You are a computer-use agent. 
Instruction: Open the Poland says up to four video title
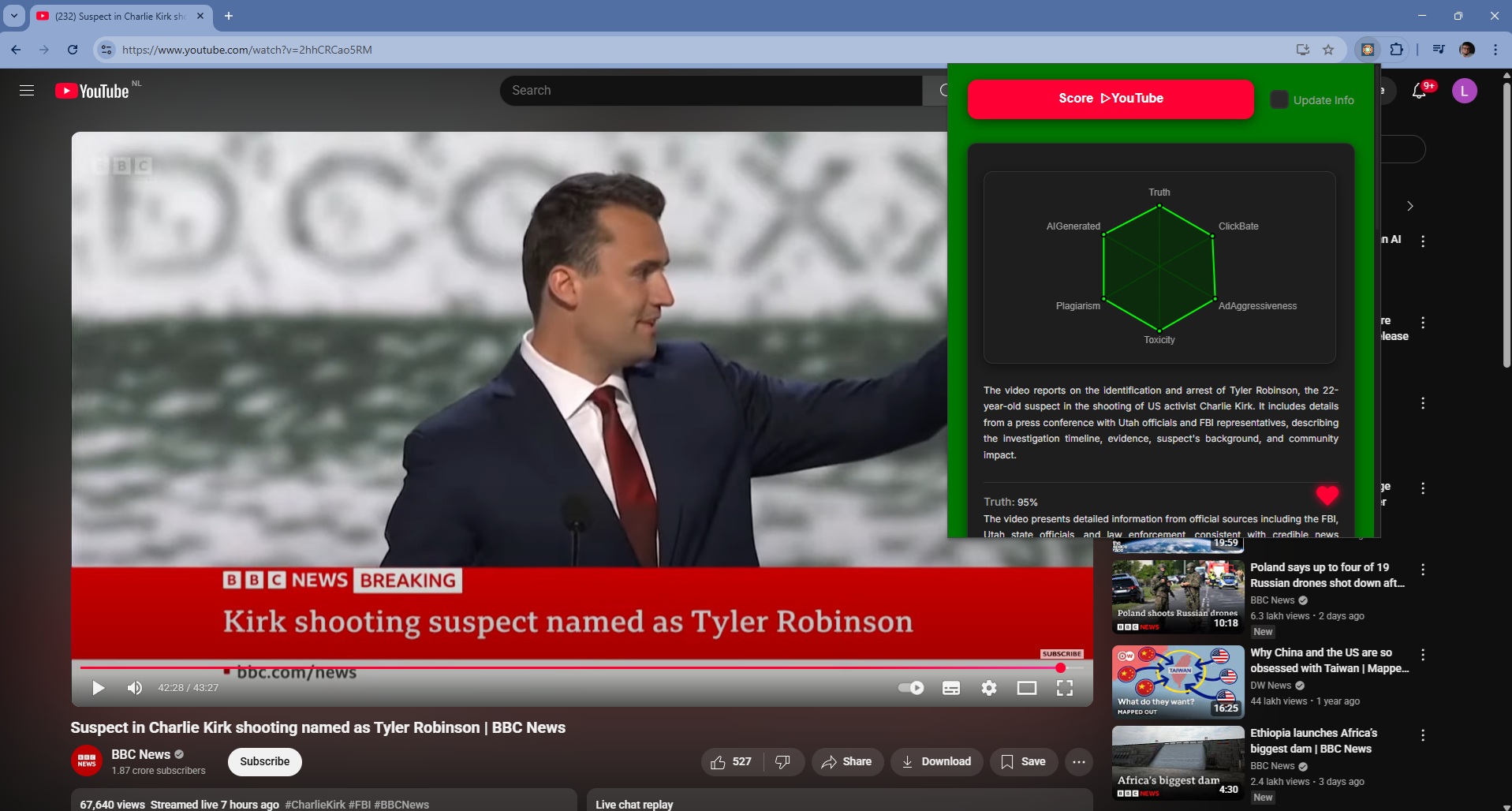tap(1327, 575)
